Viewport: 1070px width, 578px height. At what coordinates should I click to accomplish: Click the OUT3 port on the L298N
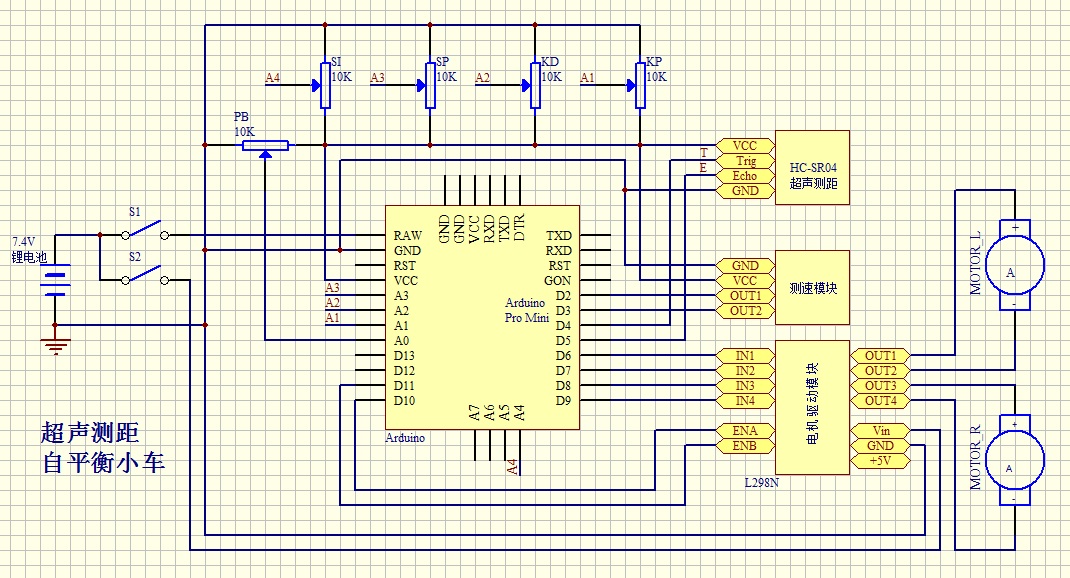[880, 386]
